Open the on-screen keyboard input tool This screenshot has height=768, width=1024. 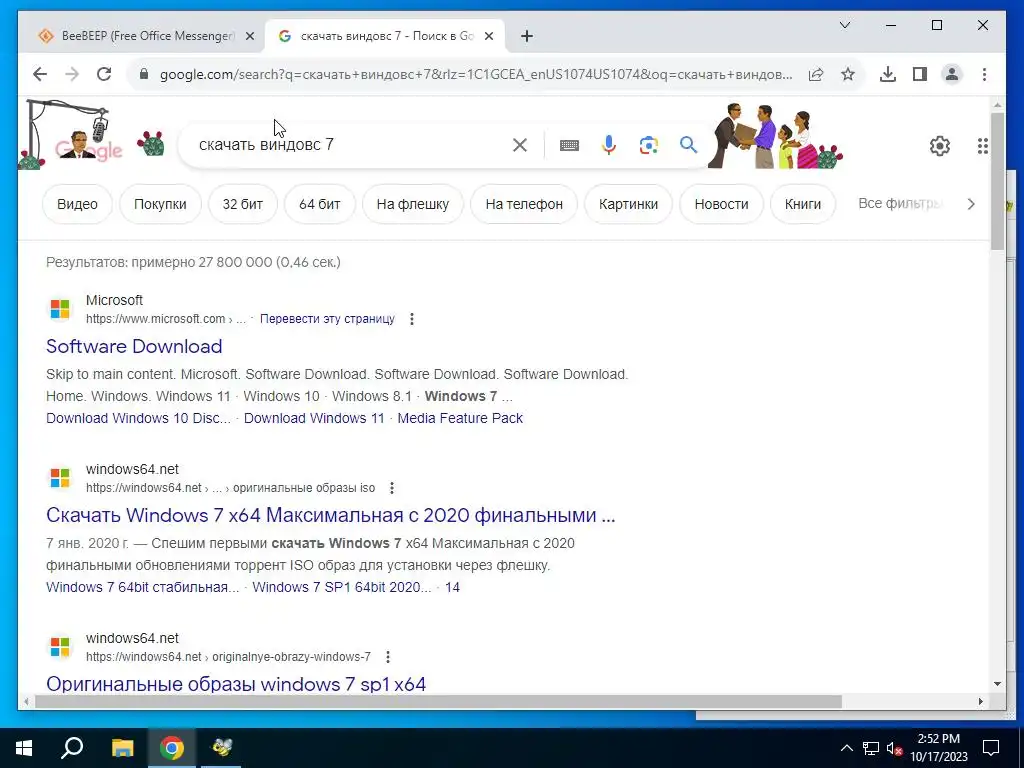pyautogui.click(x=569, y=145)
